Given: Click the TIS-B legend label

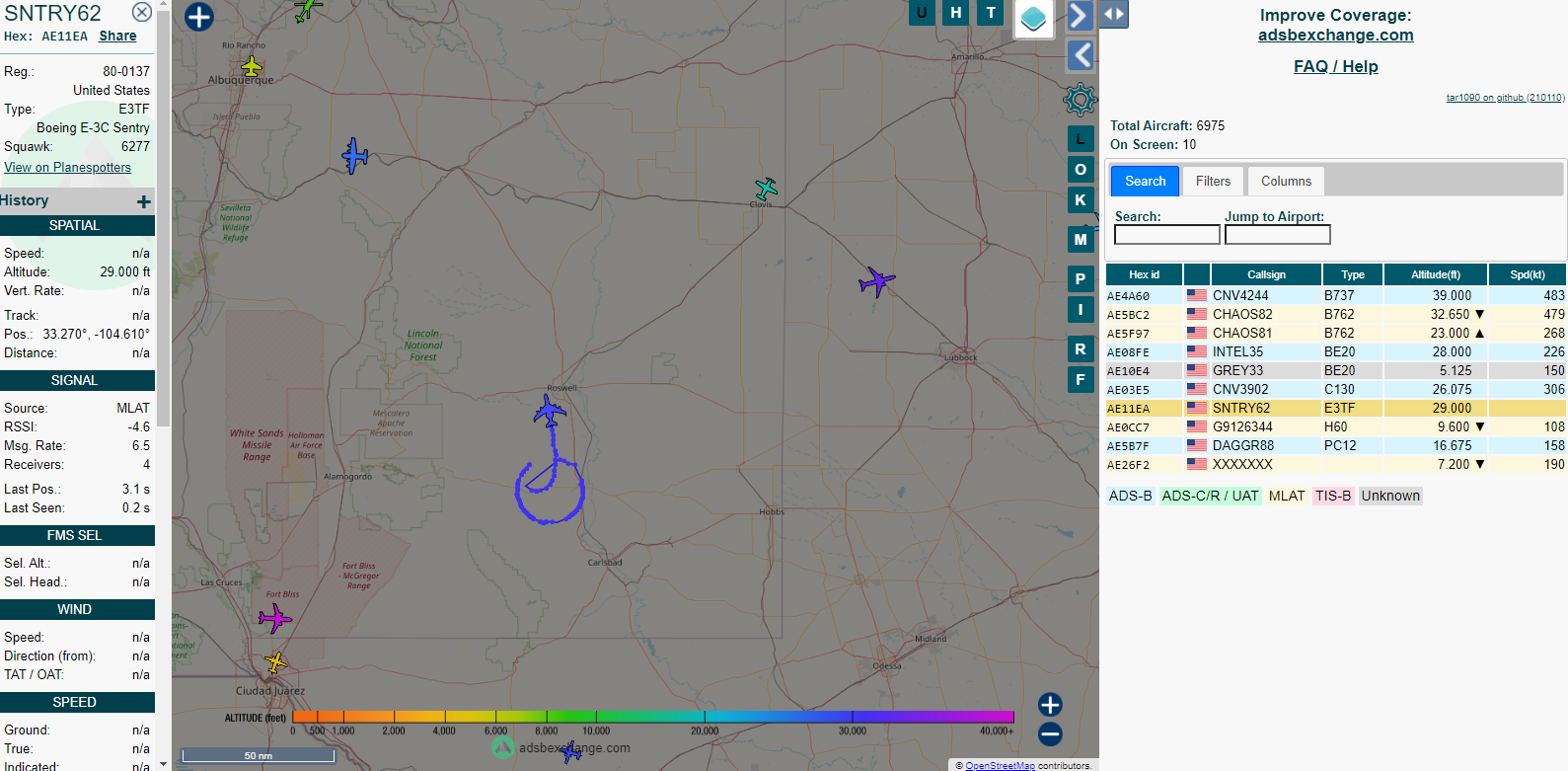Looking at the screenshot, I should 1332,496.
